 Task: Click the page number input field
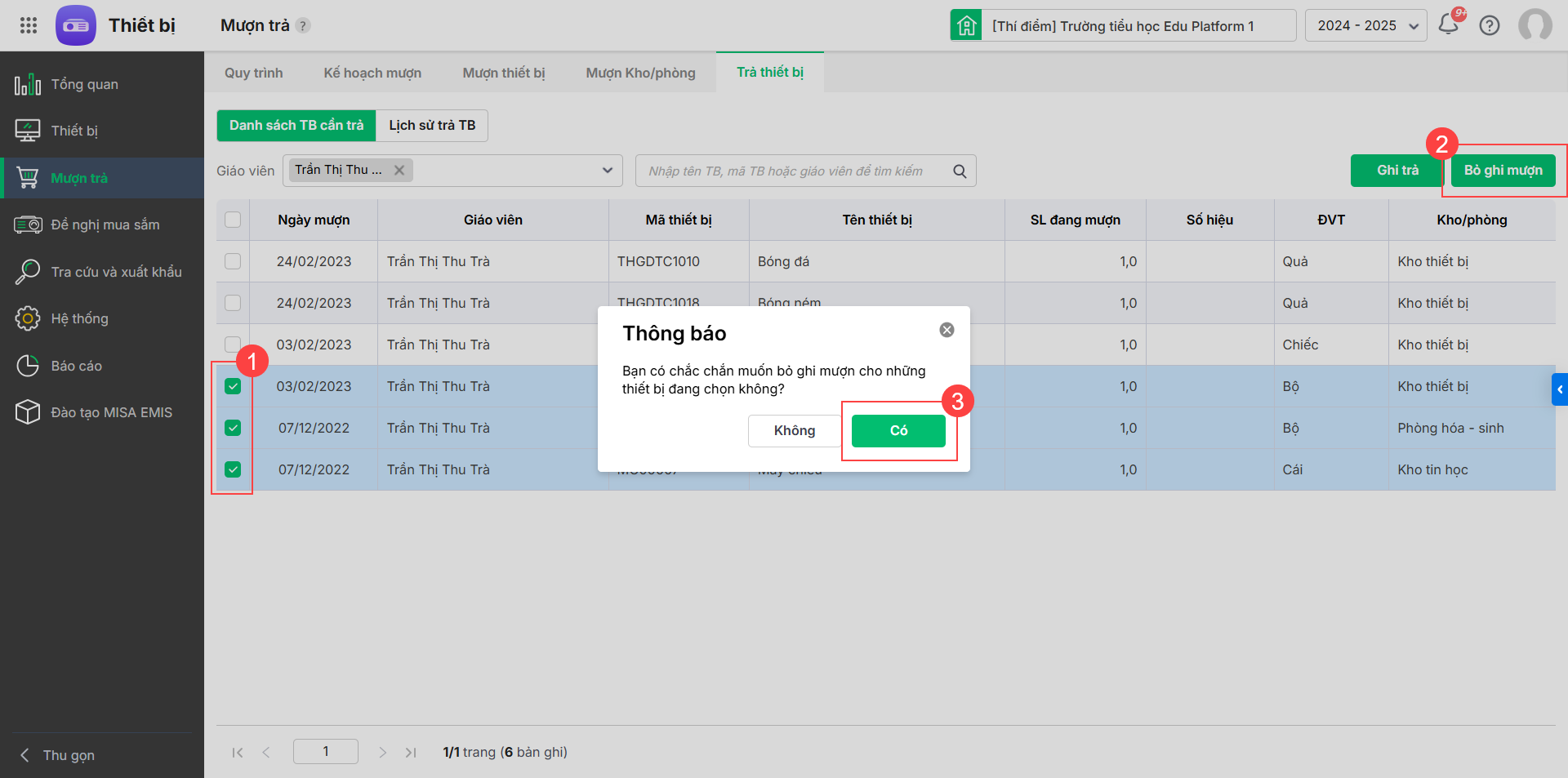pos(325,752)
